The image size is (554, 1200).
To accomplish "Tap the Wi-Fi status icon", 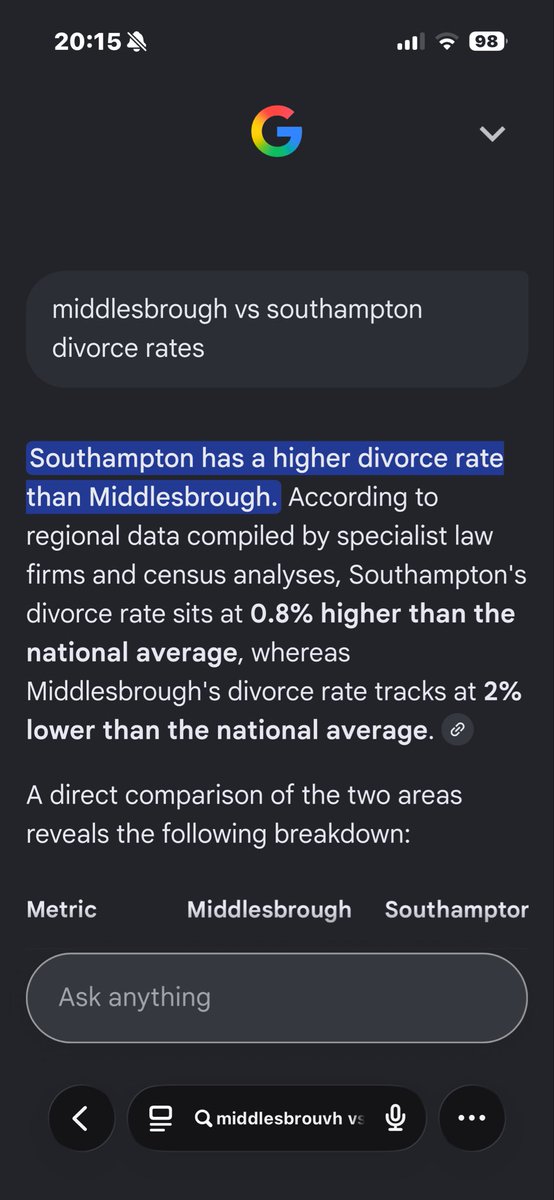I will click(x=446, y=42).
